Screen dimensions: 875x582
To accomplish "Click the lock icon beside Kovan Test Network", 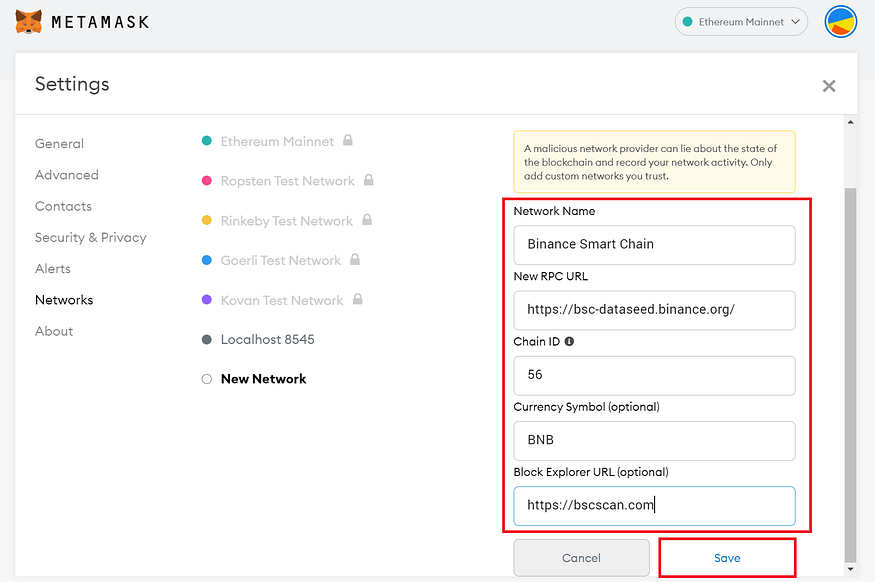I will point(358,299).
